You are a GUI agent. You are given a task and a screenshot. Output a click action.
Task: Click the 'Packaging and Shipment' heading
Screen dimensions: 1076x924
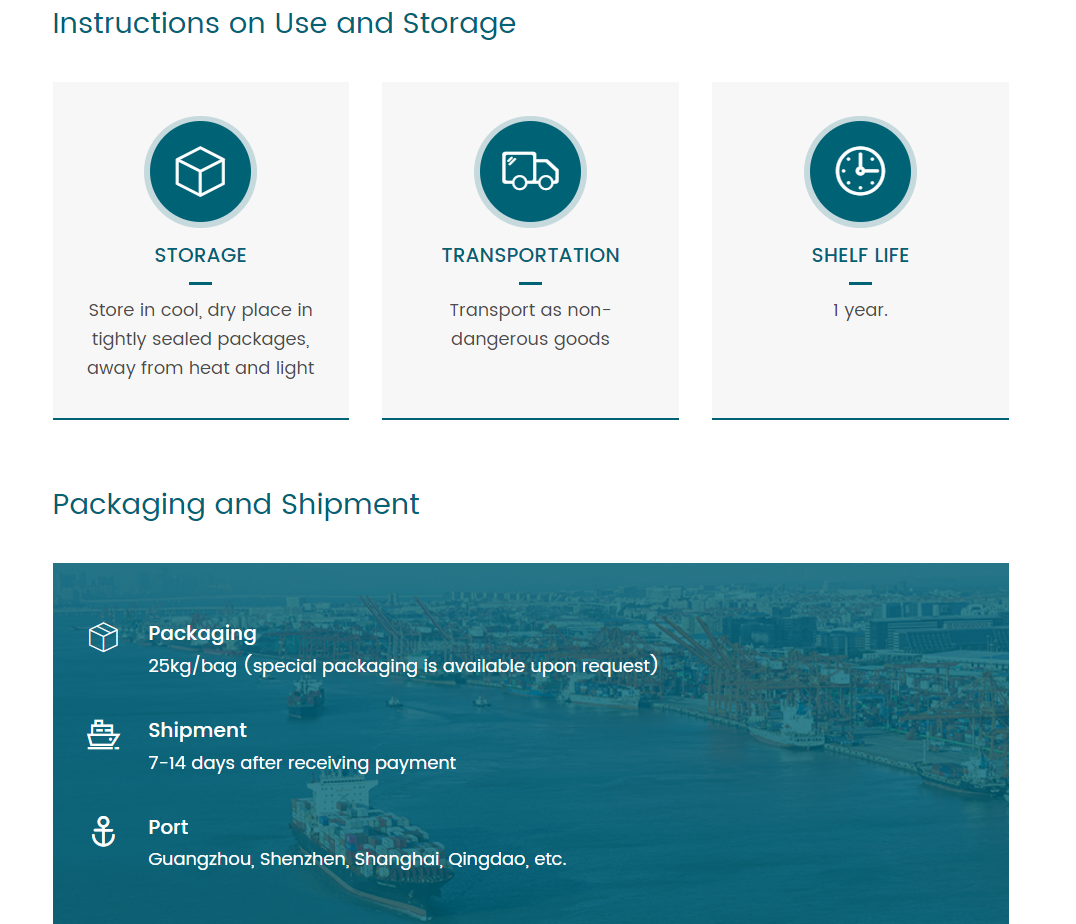236,504
